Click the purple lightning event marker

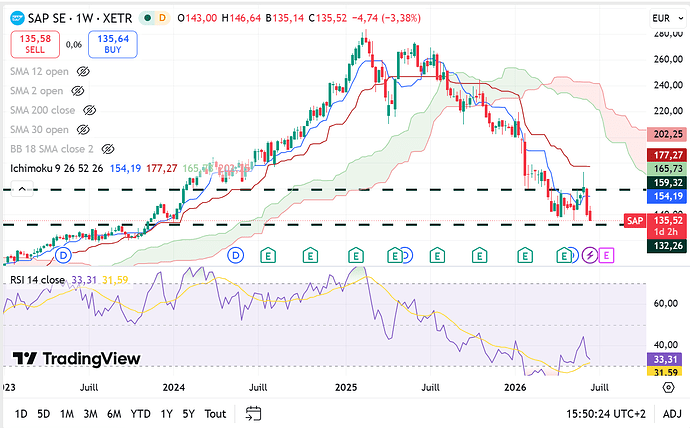(590, 255)
